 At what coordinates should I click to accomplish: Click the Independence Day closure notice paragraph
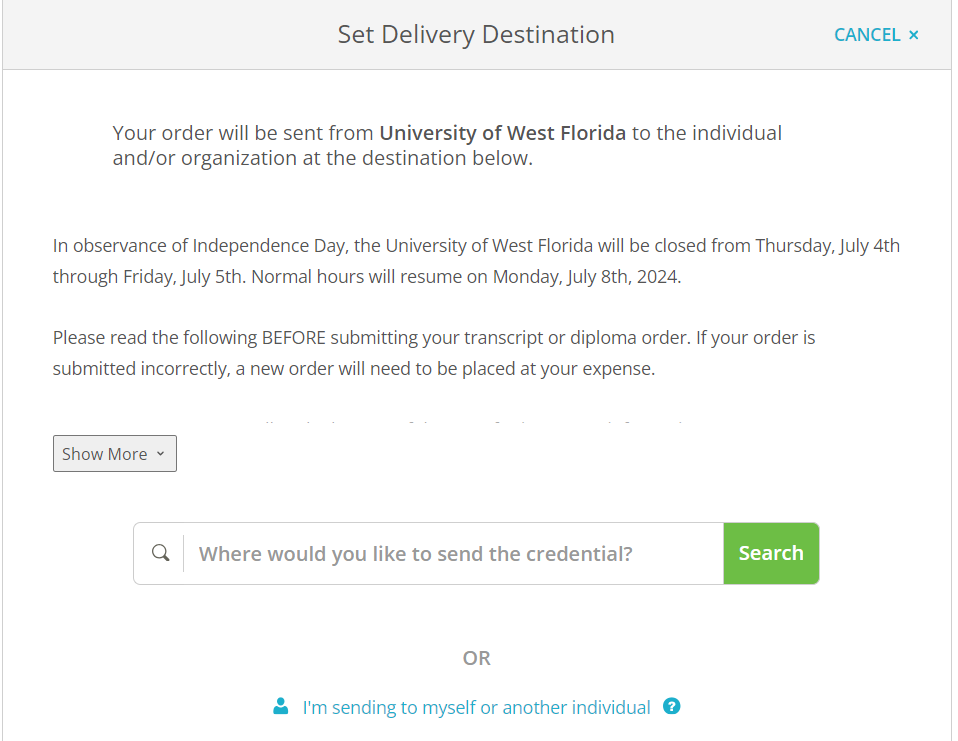pos(476,261)
